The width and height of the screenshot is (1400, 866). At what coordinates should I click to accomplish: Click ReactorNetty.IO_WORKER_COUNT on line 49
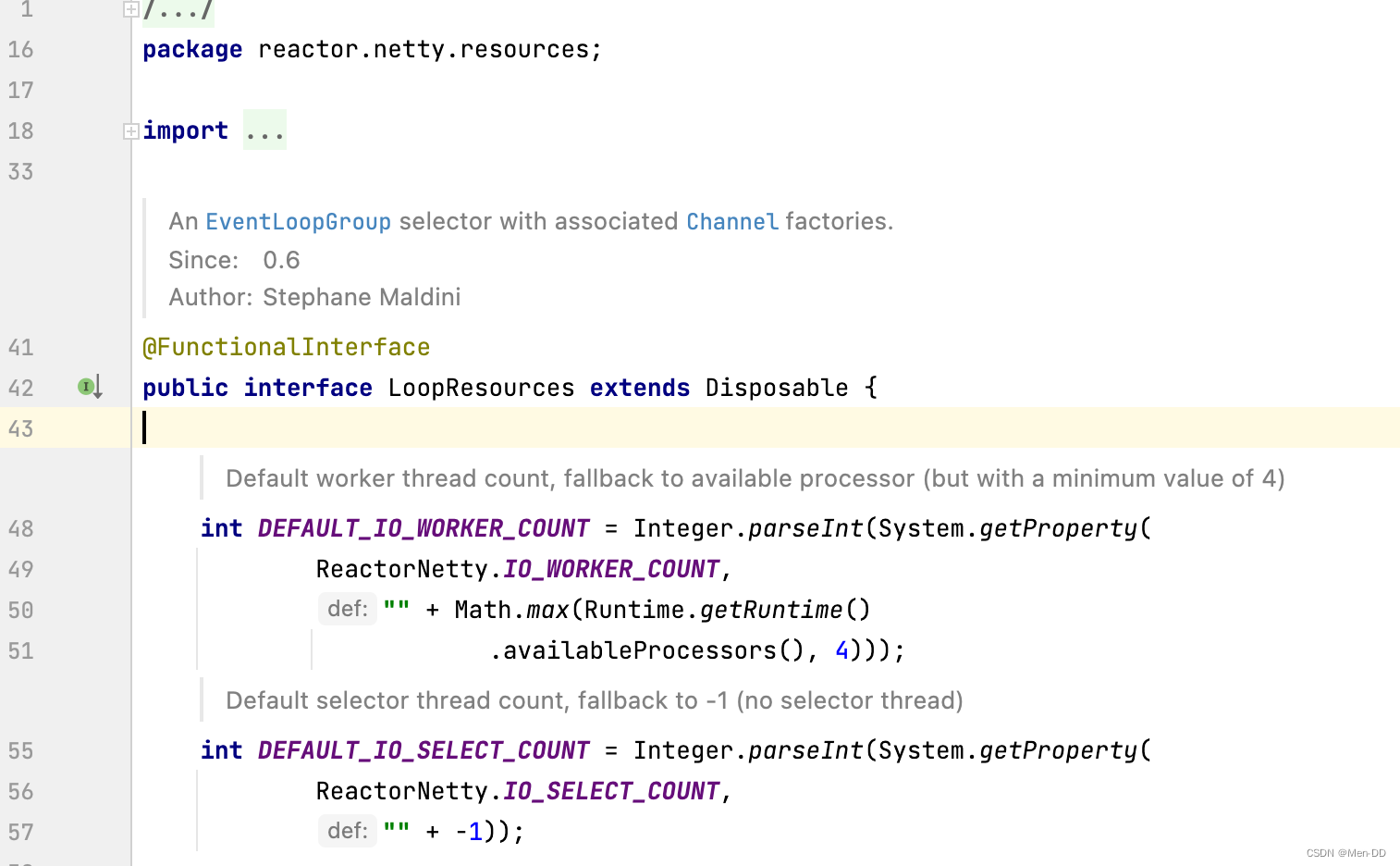(518, 569)
